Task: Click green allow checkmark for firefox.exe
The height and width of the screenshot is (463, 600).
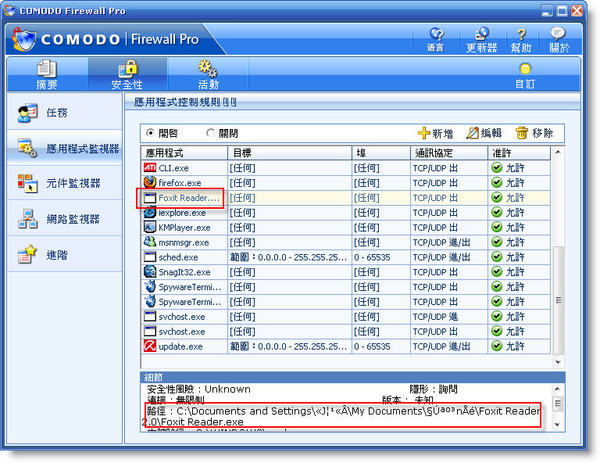Action: click(x=497, y=183)
